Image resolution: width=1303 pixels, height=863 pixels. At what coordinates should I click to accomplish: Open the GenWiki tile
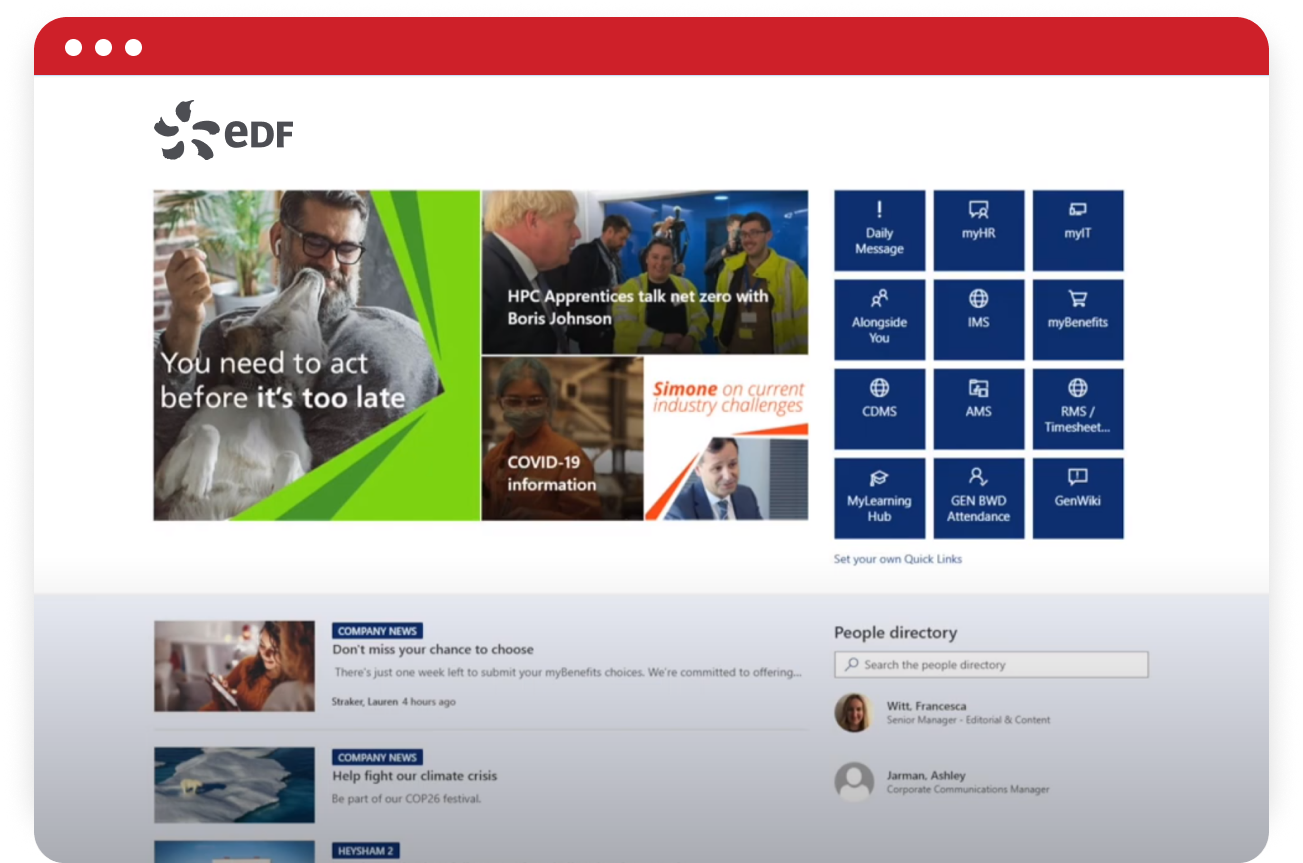(1078, 498)
